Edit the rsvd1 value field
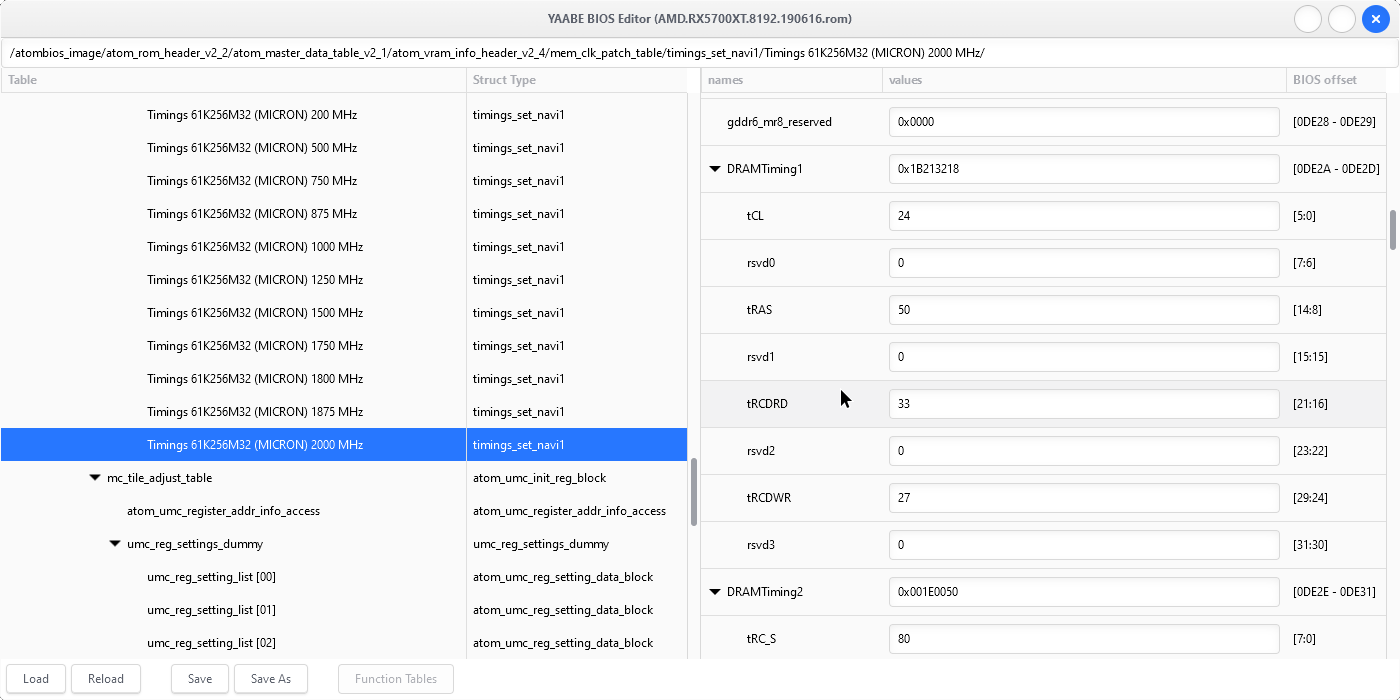Viewport: 1400px width, 700px height. click(1084, 357)
